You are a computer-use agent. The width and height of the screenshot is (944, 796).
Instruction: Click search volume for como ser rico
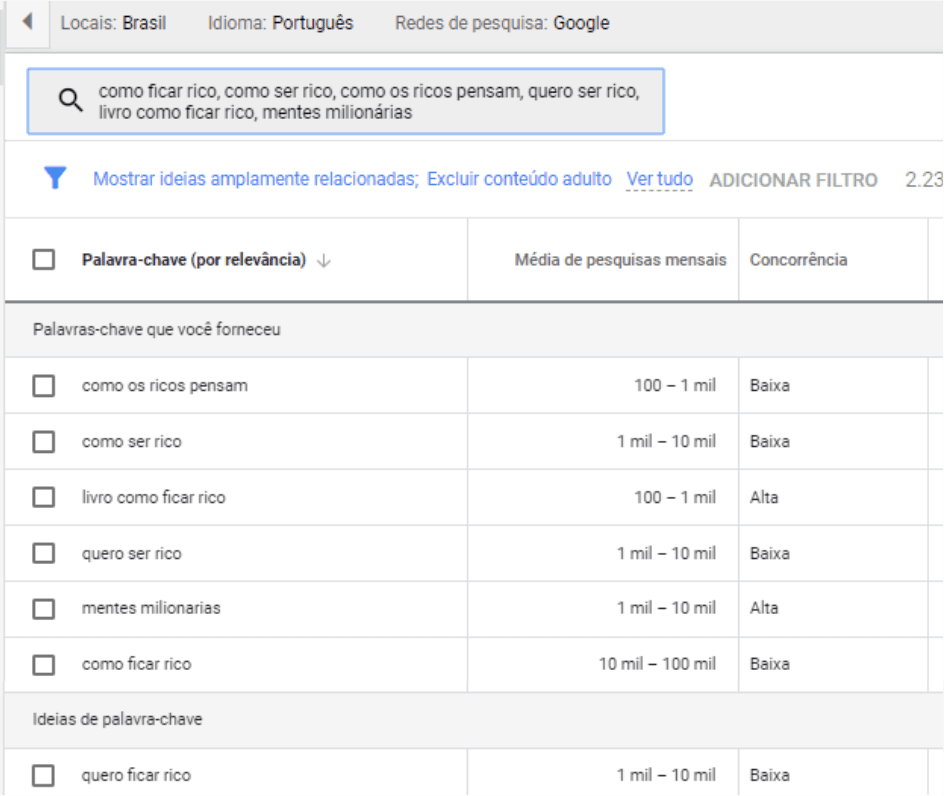666,441
